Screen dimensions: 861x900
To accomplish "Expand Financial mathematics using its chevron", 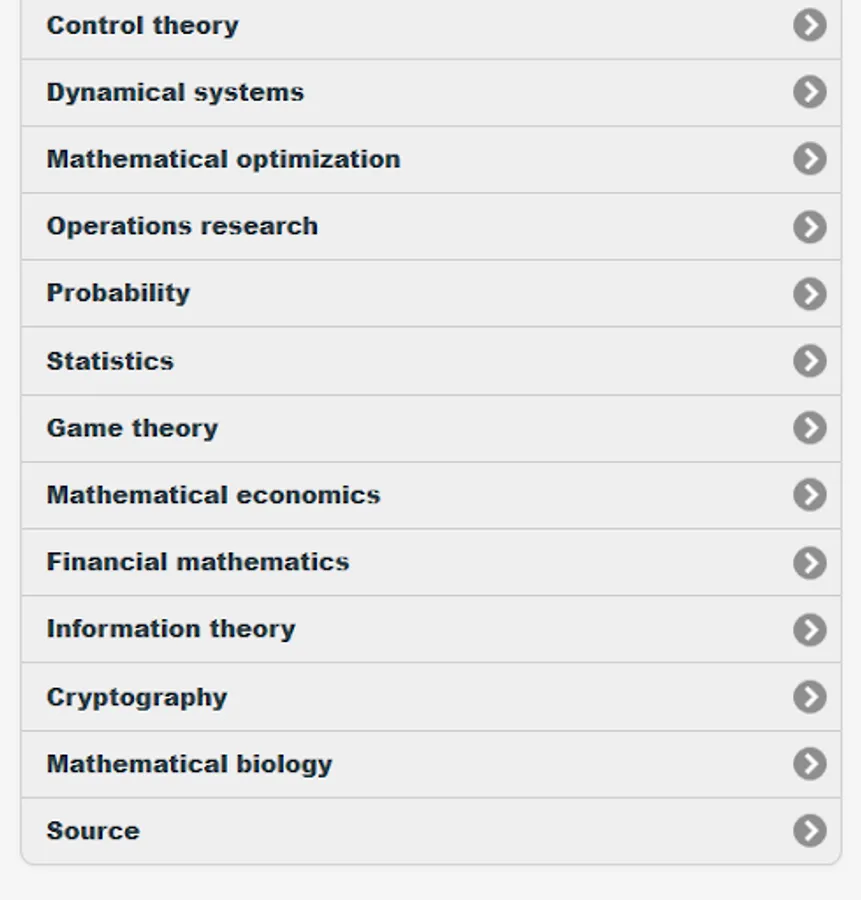I will [810, 562].
